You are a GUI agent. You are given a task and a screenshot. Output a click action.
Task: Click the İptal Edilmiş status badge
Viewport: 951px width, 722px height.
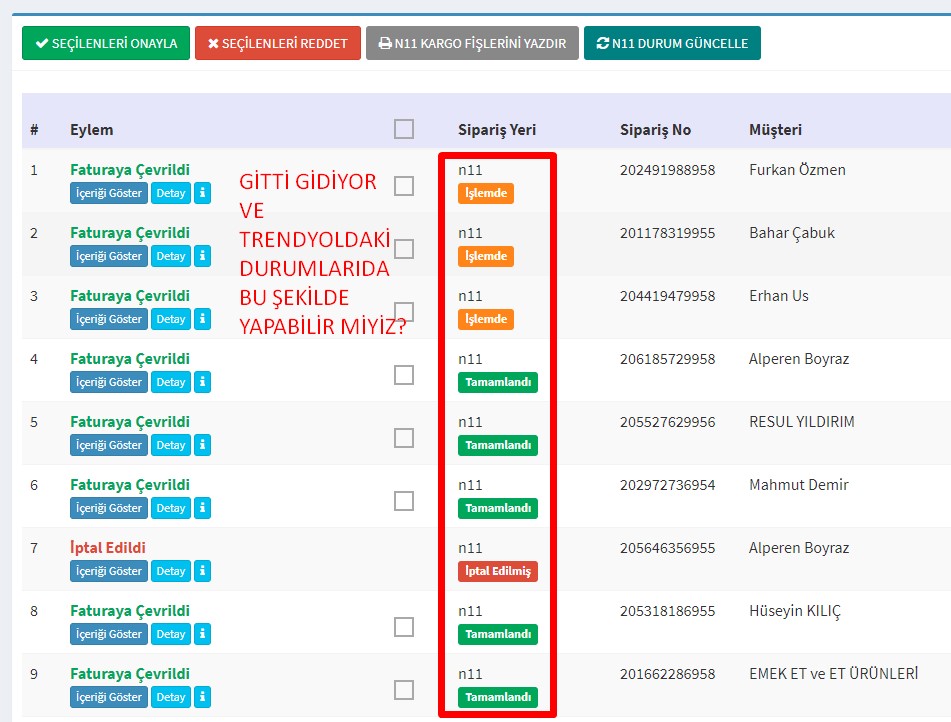click(x=498, y=571)
